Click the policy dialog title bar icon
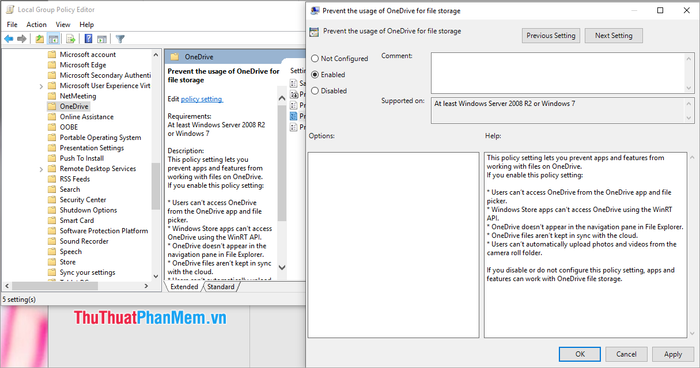 (x=315, y=11)
